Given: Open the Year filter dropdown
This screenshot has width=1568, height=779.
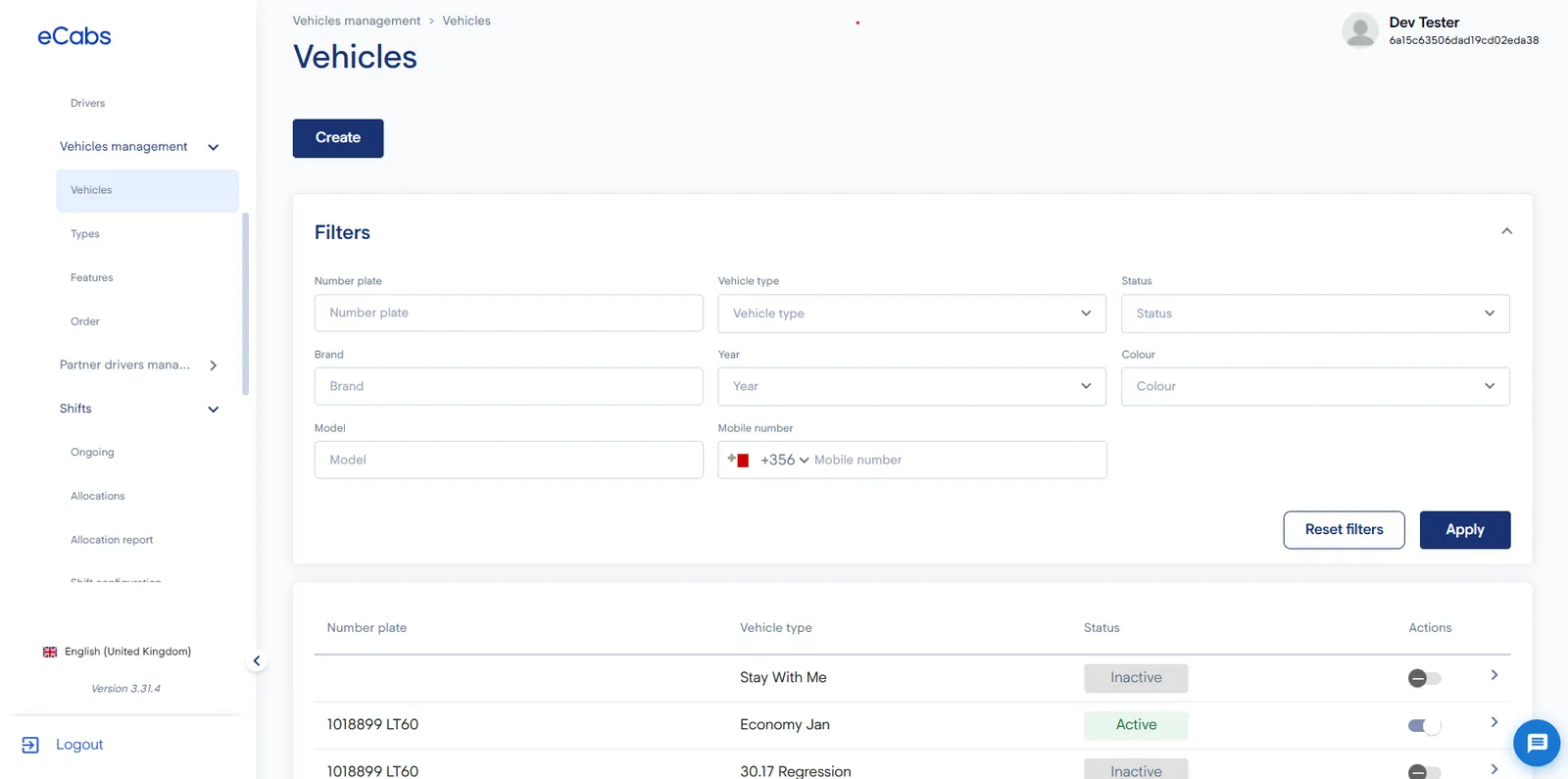Looking at the screenshot, I should 911,386.
